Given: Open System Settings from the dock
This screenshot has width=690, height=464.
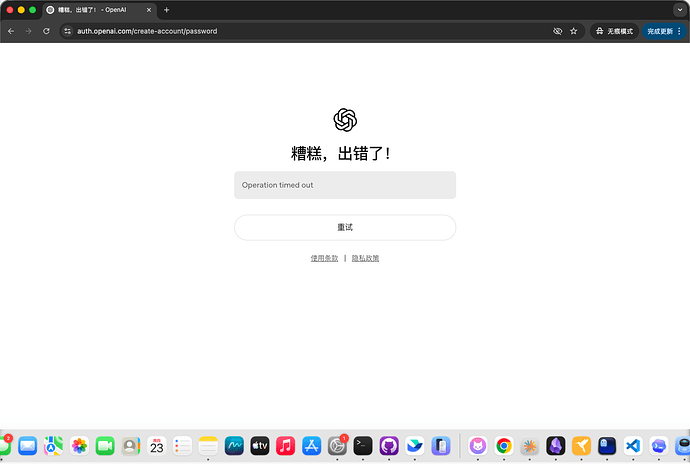Looking at the screenshot, I should pos(337,446).
